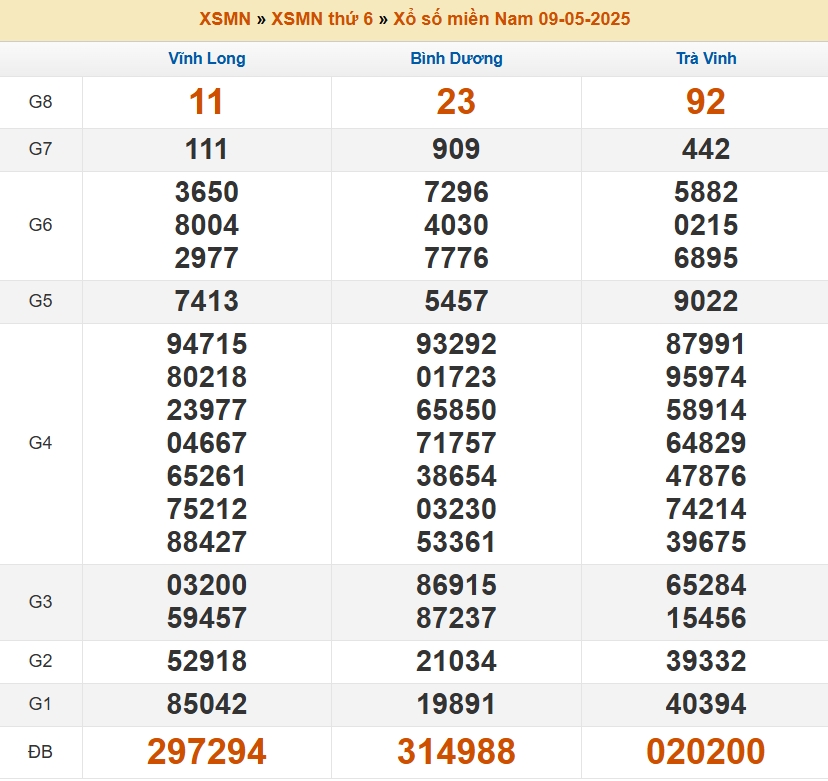This screenshot has width=828, height=781.
Task: Click G4 number 04667
Action: 206,443
